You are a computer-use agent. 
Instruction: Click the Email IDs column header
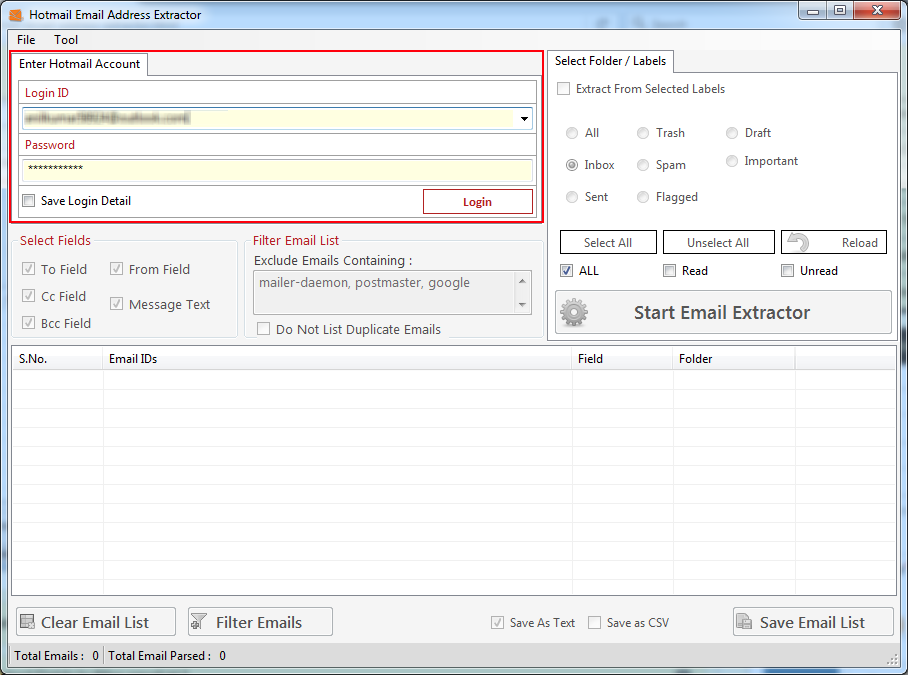[337, 359]
